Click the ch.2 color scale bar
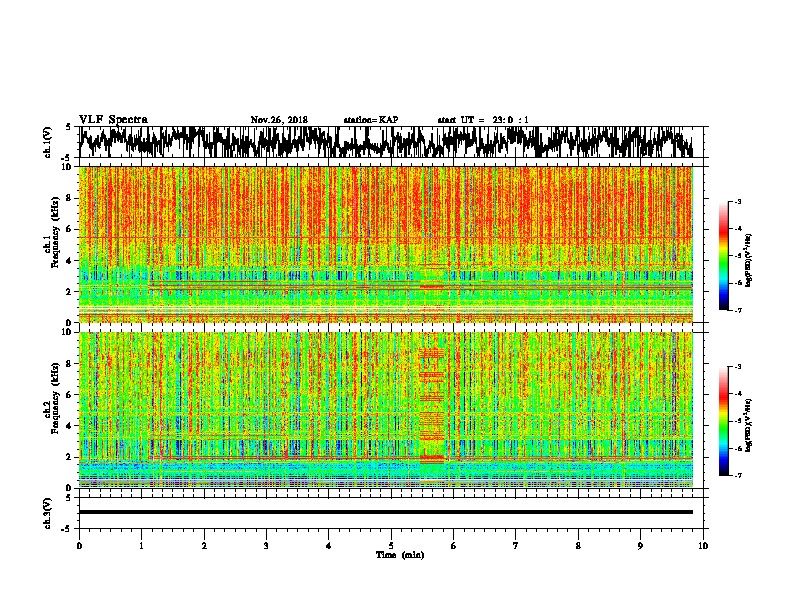 [724, 421]
